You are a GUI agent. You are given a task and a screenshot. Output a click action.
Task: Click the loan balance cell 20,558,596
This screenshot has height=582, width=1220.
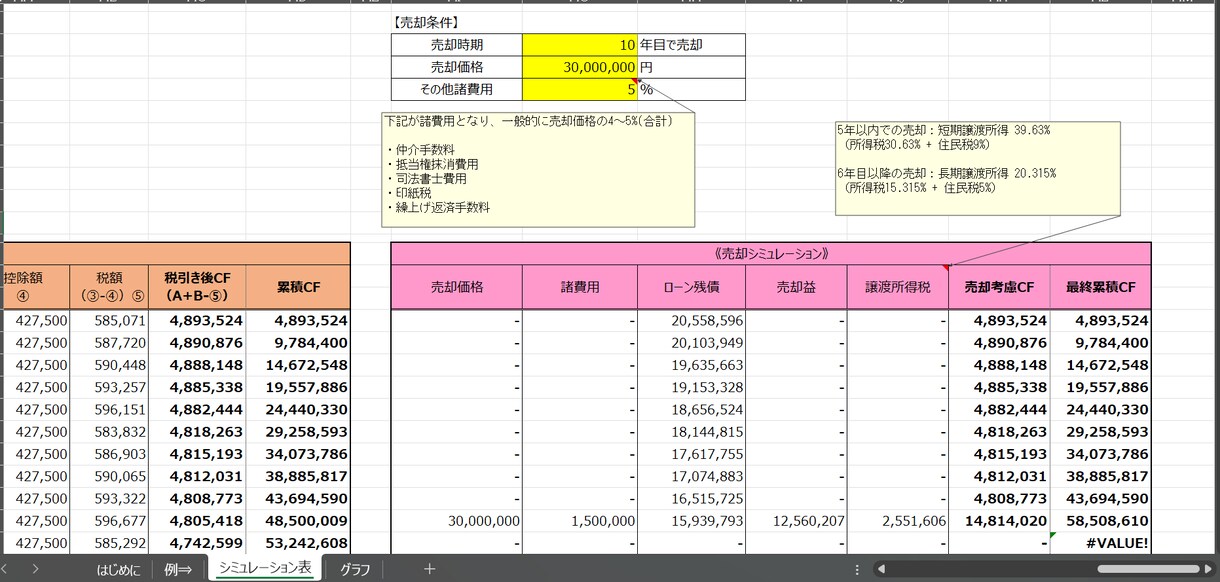(691, 321)
